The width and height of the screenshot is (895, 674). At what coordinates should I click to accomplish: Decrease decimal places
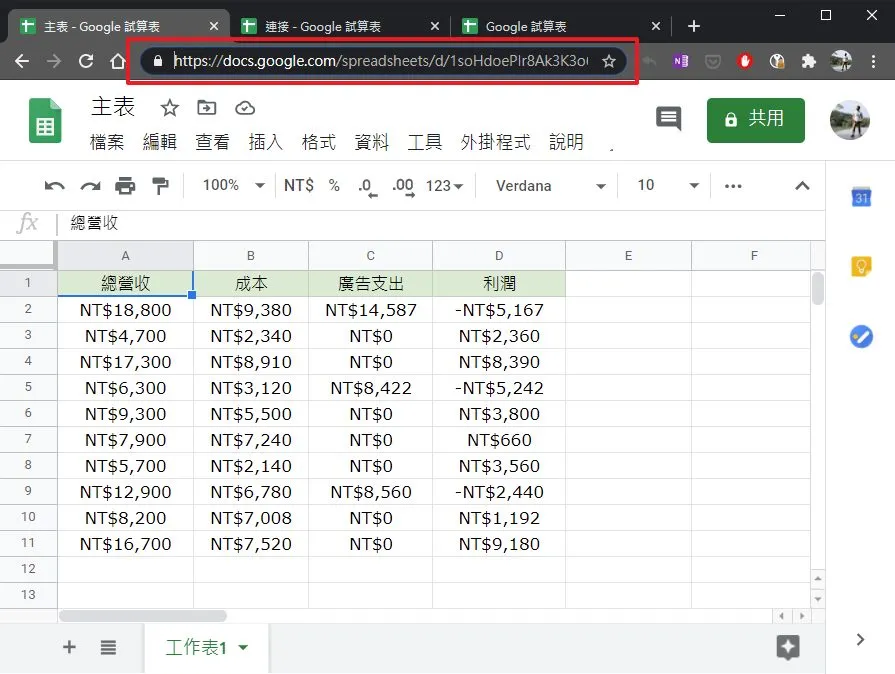coord(368,186)
